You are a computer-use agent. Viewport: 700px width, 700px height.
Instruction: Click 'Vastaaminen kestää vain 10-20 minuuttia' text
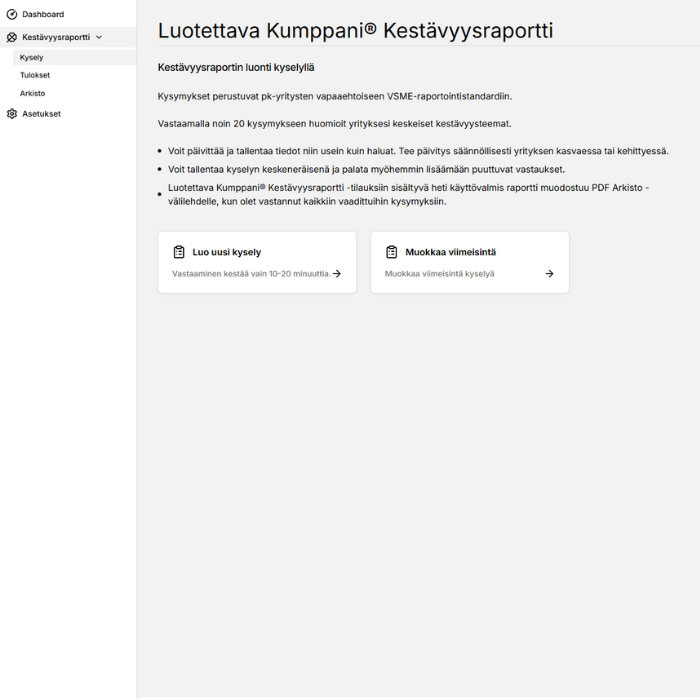coord(251,273)
